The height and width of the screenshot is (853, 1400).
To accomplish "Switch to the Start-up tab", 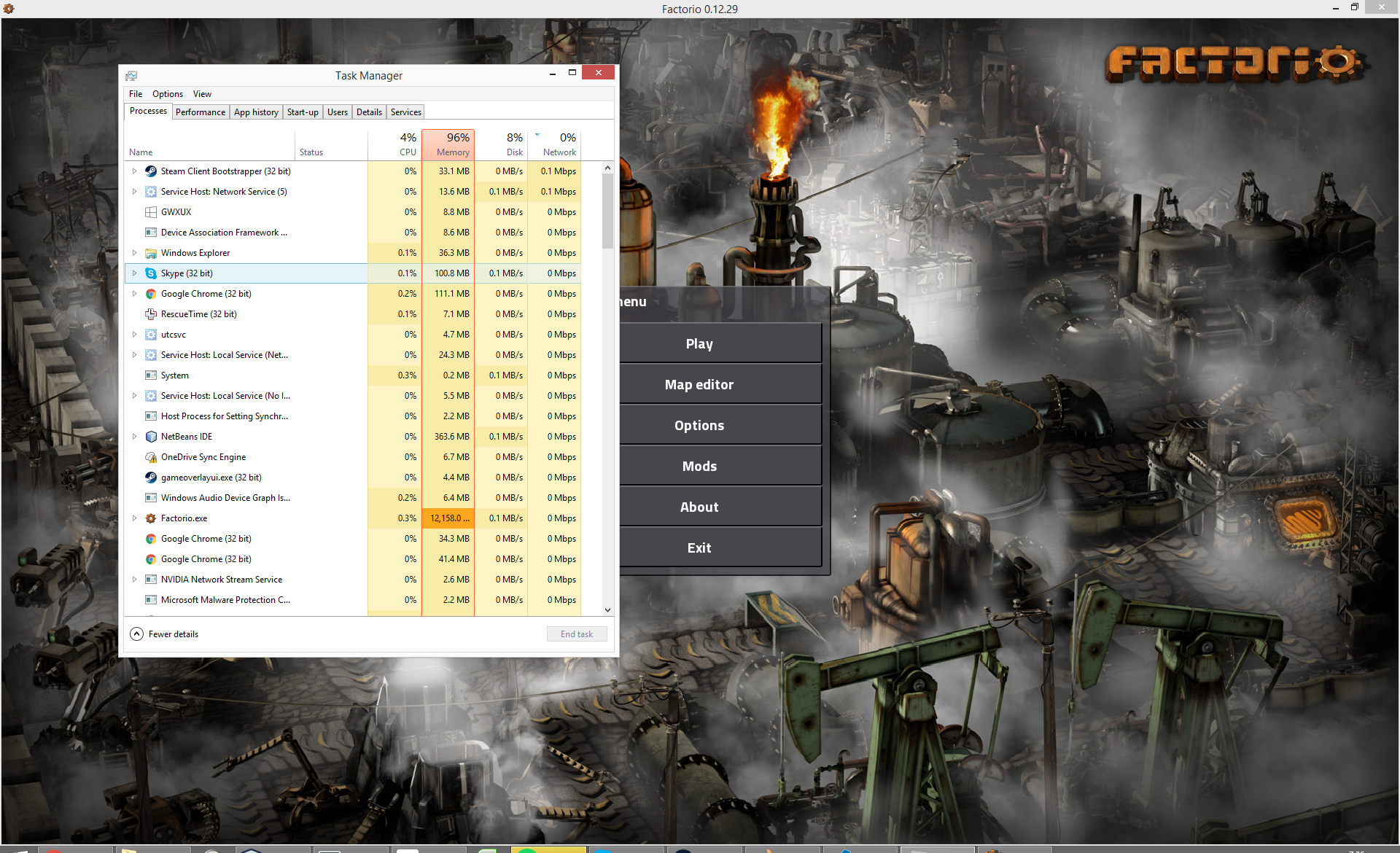I will (x=303, y=112).
